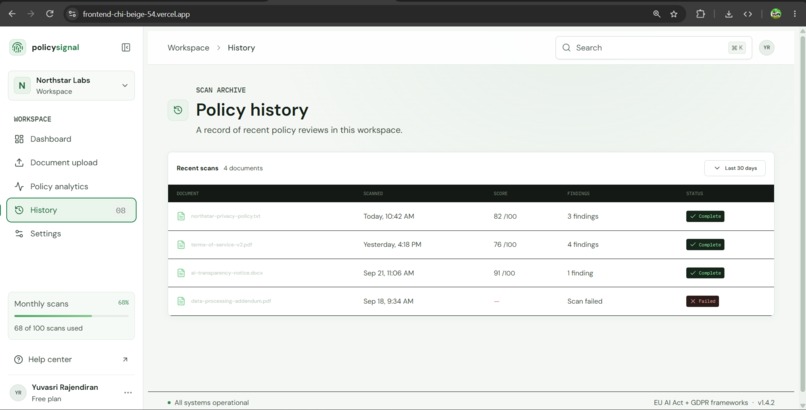806x410 pixels.
Task: Click the SCORE column header
Action: [500, 194]
